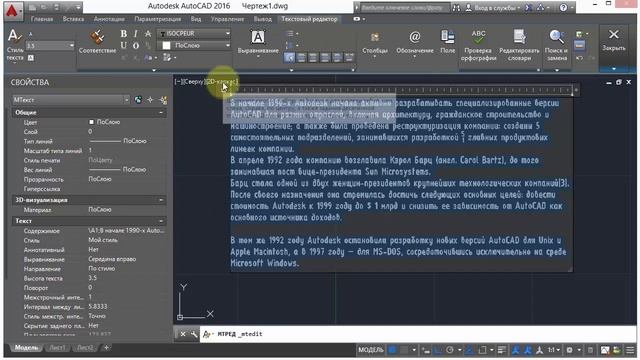Switch to the Вид ribbon tab
The height and width of the screenshot is (360, 640).
click(196, 19)
